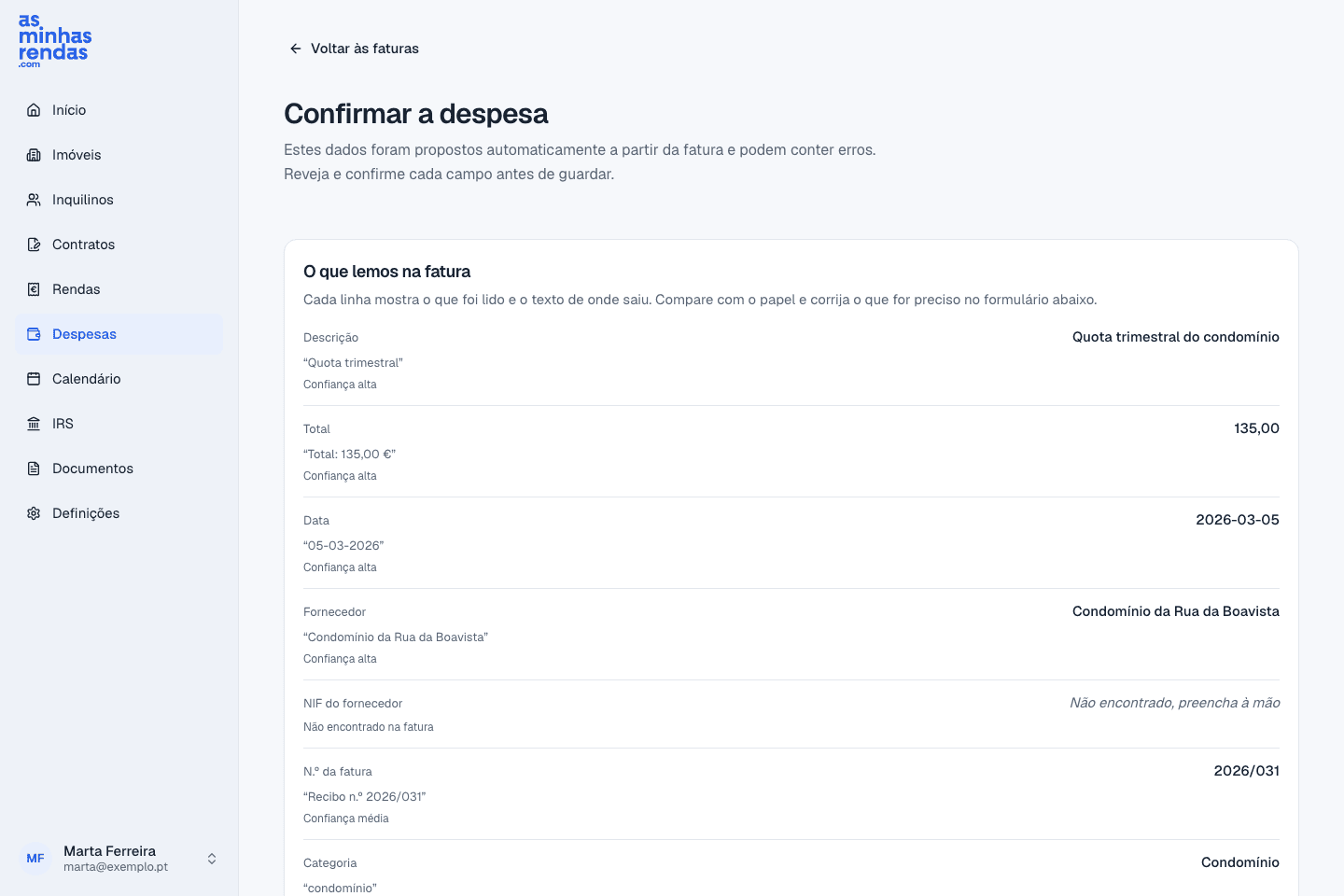The height and width of the screenshot is (896, 1344).
Task: Open the Início menu item
Action: point(119,110)
